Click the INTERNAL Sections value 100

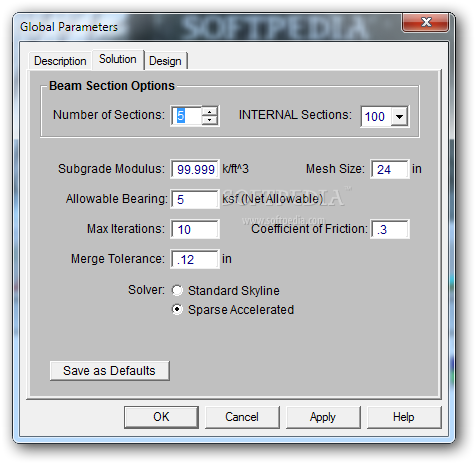pyautogui.click(x=376, y=116)
